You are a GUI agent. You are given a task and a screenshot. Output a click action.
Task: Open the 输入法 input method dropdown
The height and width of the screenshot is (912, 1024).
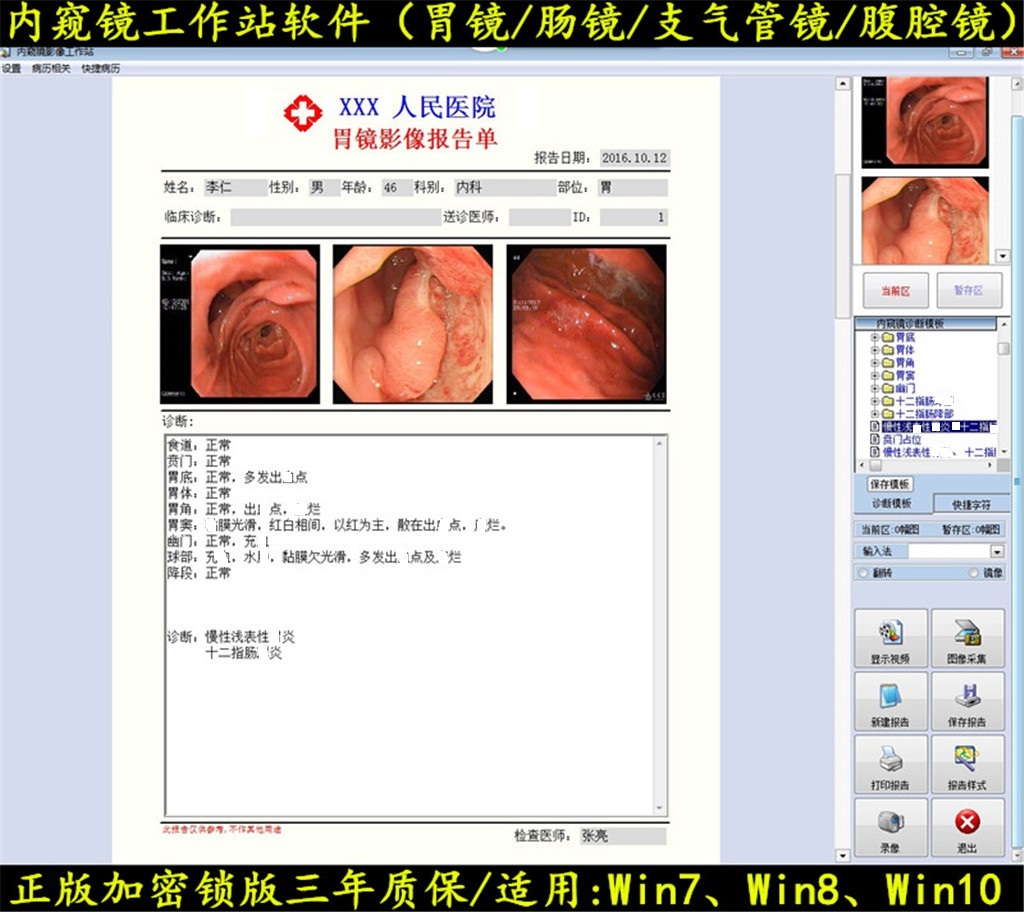[x=997, y=551]
